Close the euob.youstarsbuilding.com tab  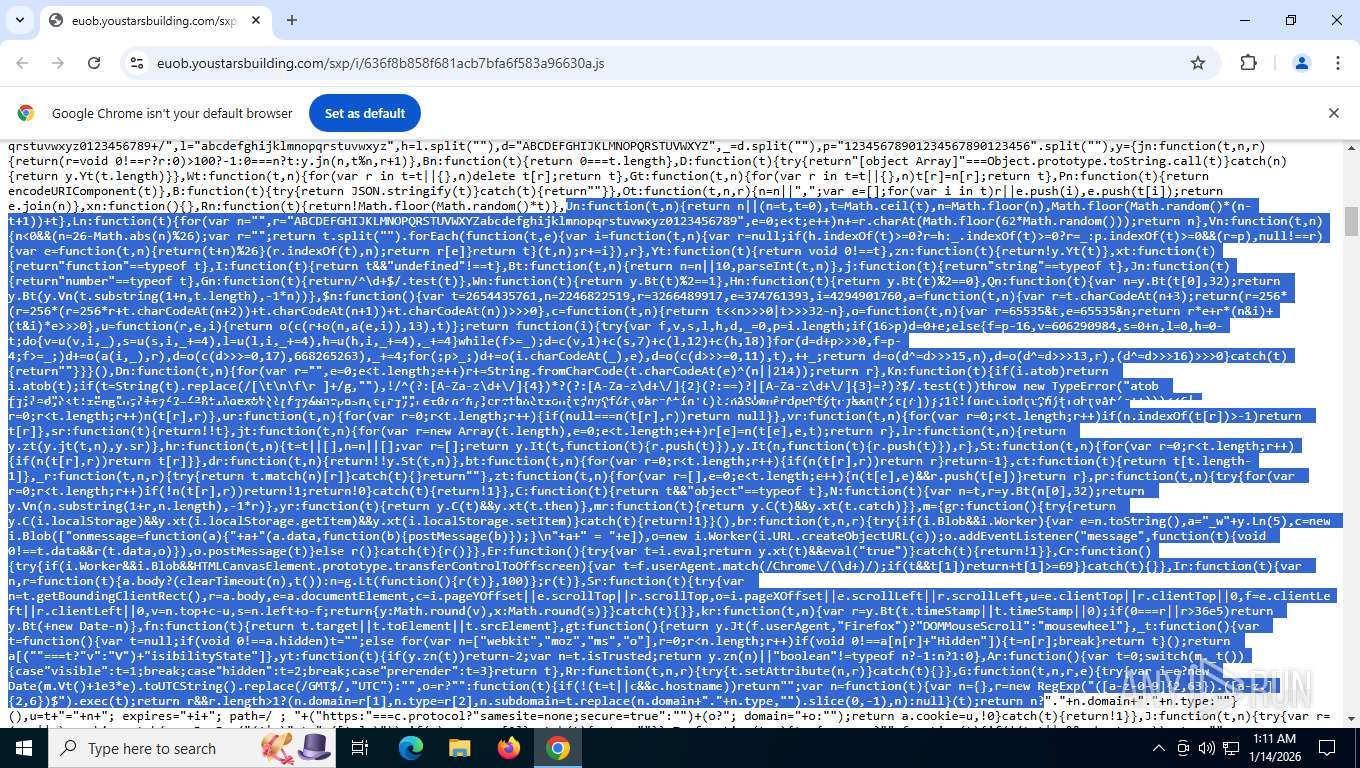tap(254, 20)
